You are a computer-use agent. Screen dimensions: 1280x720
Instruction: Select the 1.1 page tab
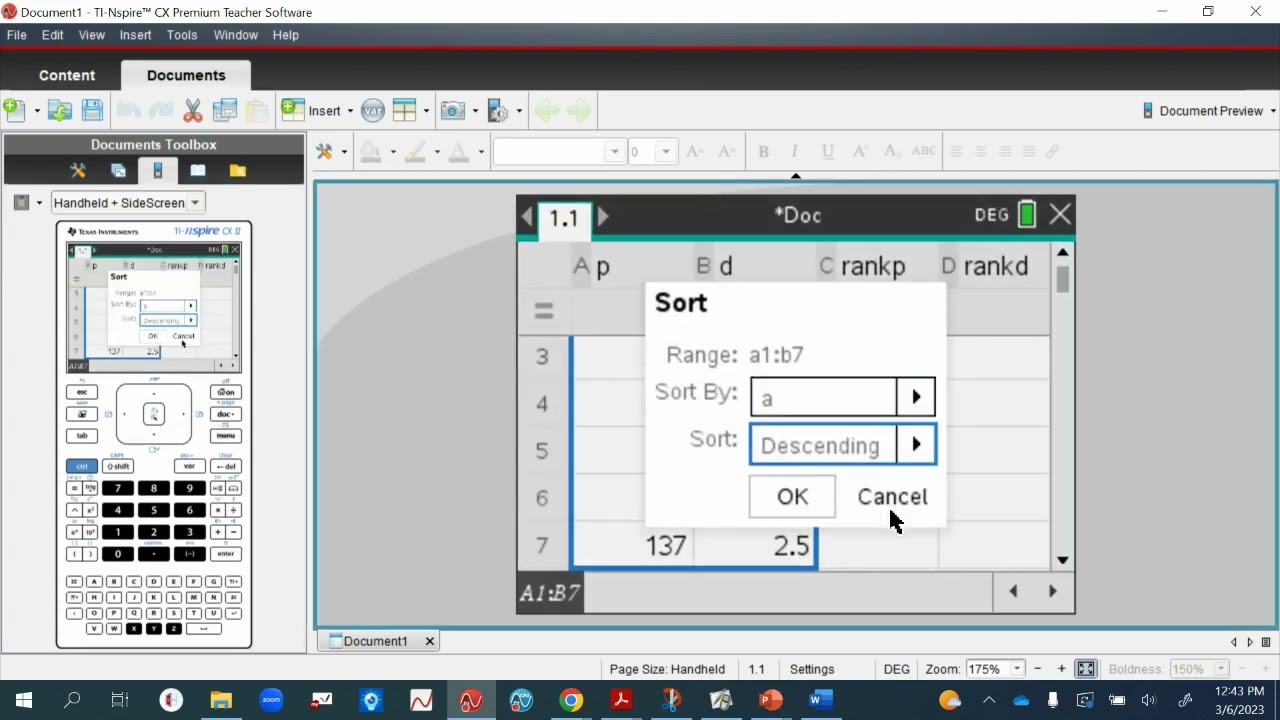coord(564,218)
